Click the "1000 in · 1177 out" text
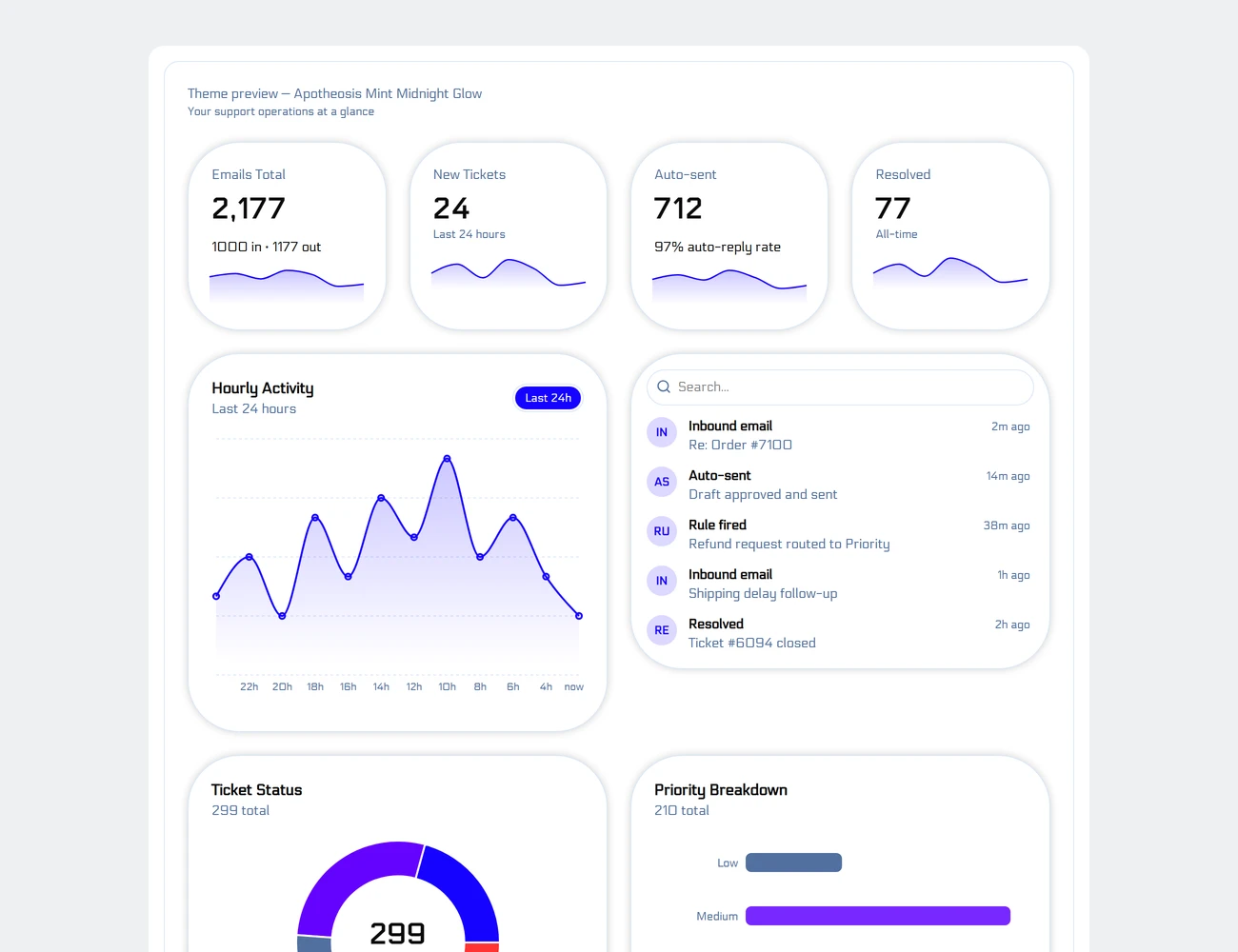The height and width of the screenshot is (952, 1238). (267, 247)
